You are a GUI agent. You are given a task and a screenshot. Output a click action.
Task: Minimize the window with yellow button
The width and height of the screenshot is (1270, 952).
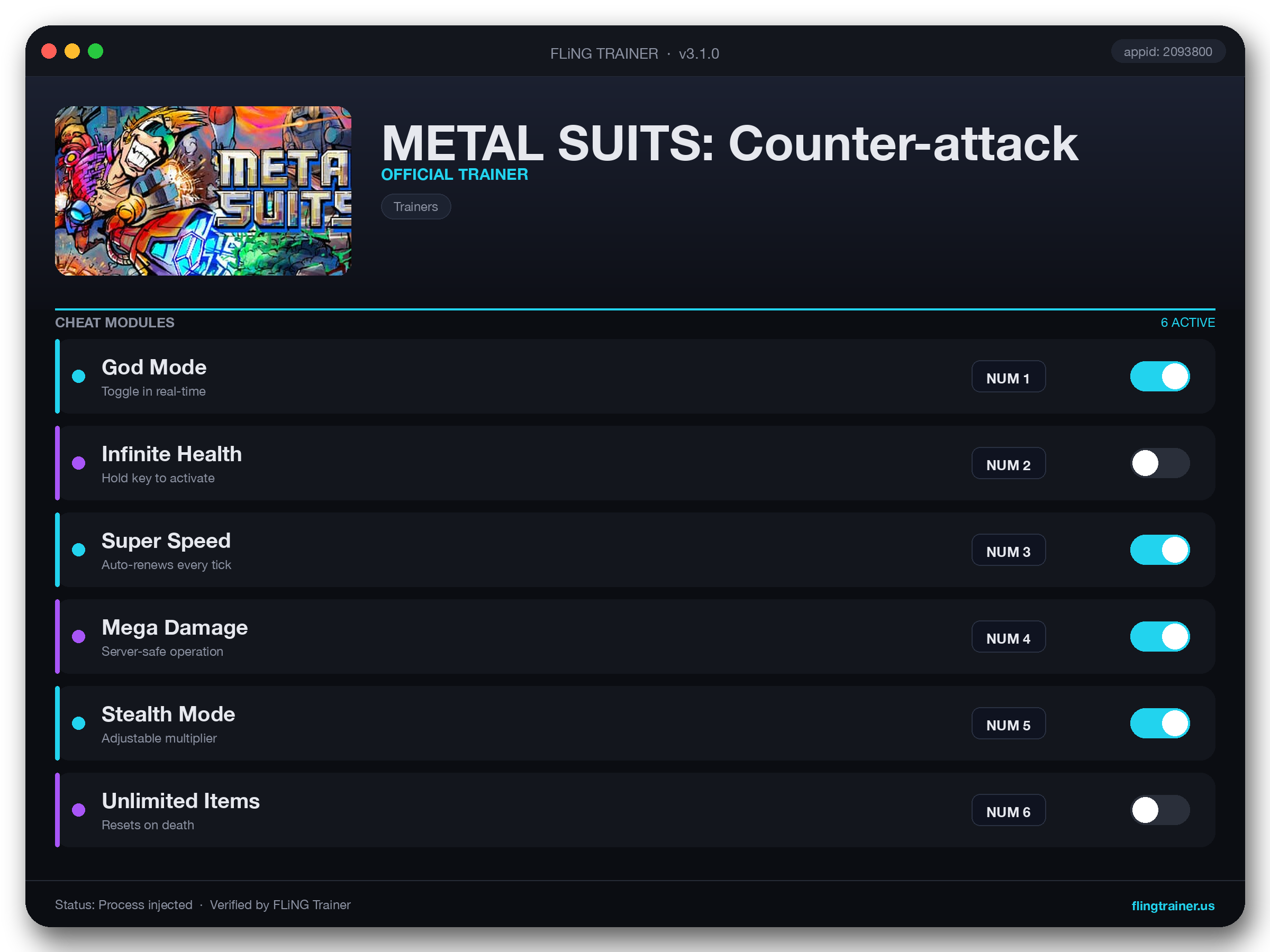click(72, 51)
